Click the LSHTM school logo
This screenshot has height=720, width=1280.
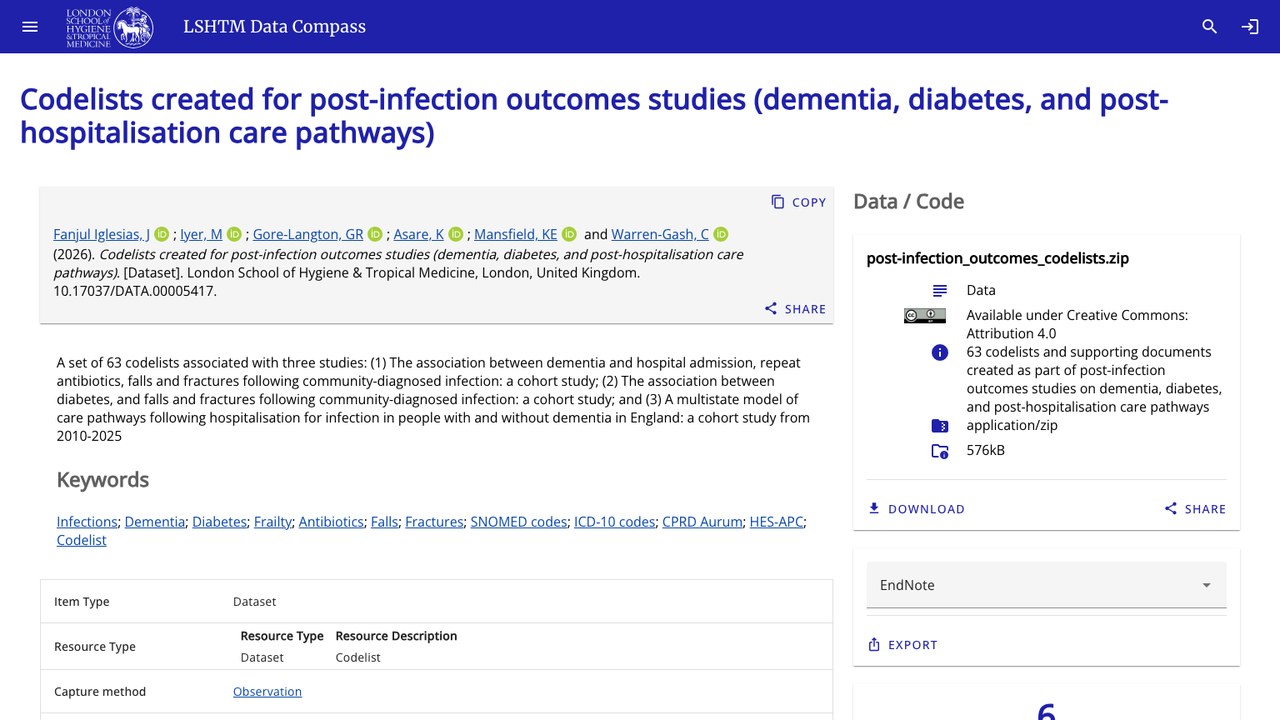click(110, 27)
